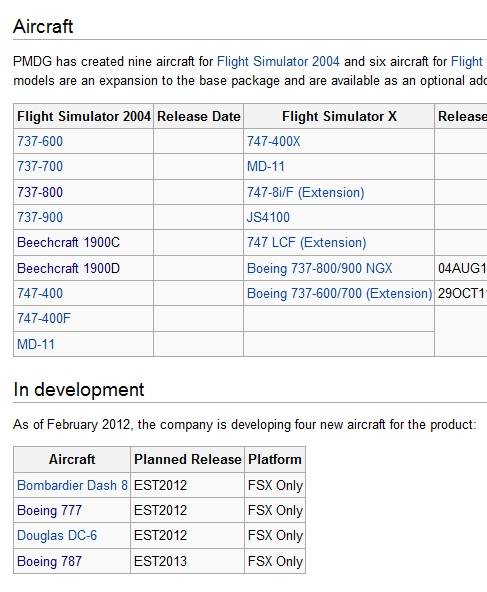Click the 747-400X link
The image size is (487, 592).
click(273, 142)
